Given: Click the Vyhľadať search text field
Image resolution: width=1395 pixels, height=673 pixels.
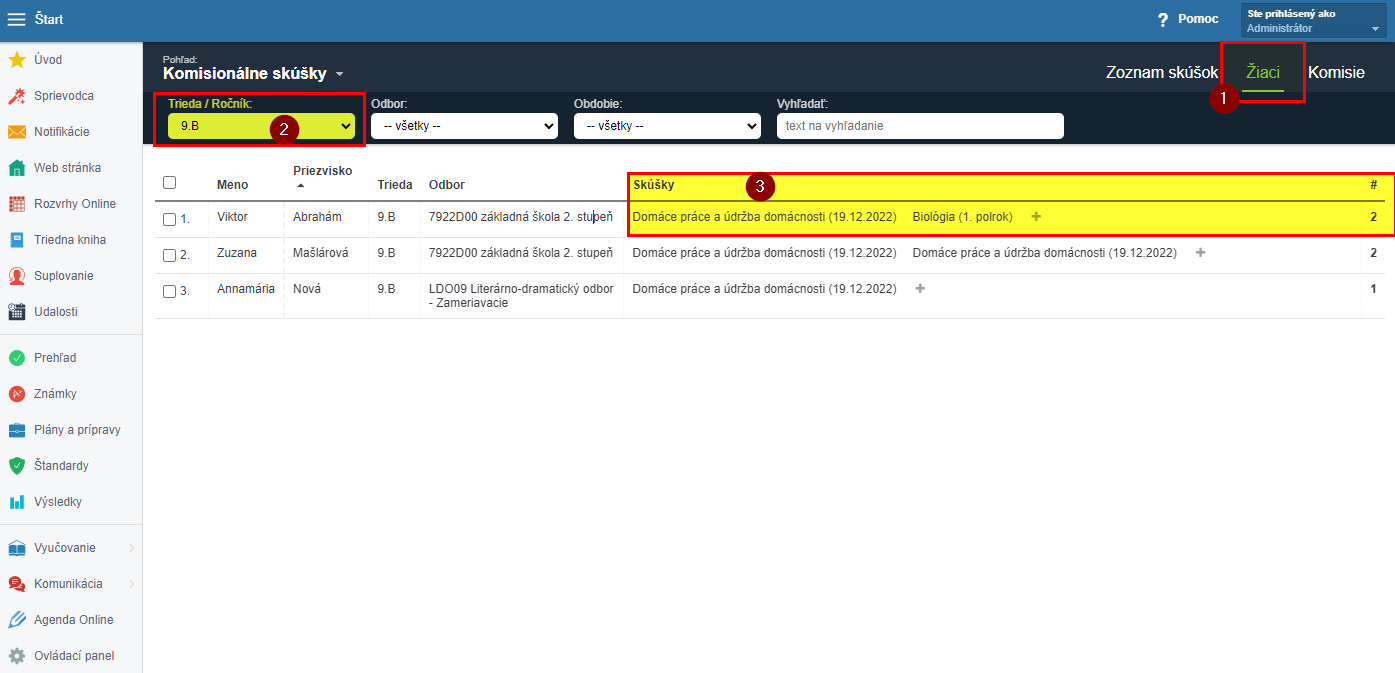Looking at the screenshot, I should click(x=919, y=126).
